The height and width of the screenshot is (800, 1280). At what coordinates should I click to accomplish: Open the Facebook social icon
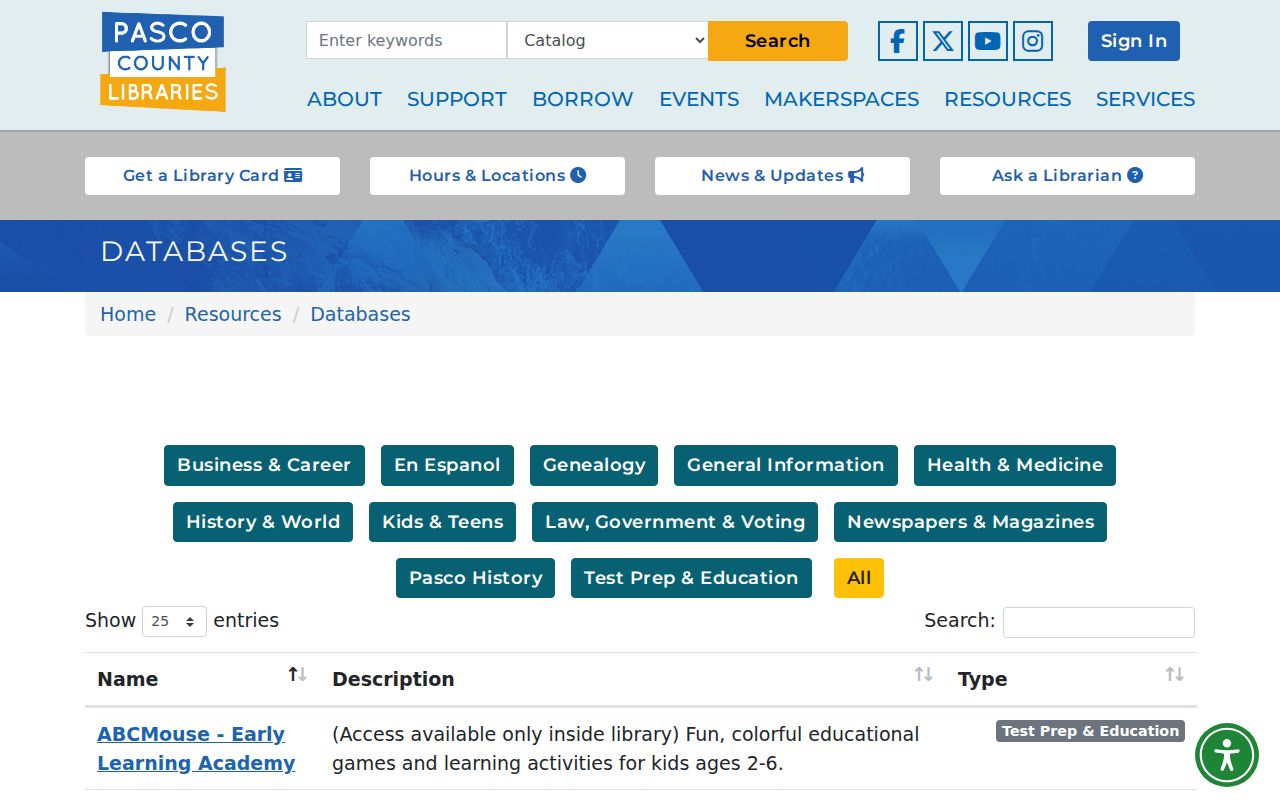tap(897, 41)
